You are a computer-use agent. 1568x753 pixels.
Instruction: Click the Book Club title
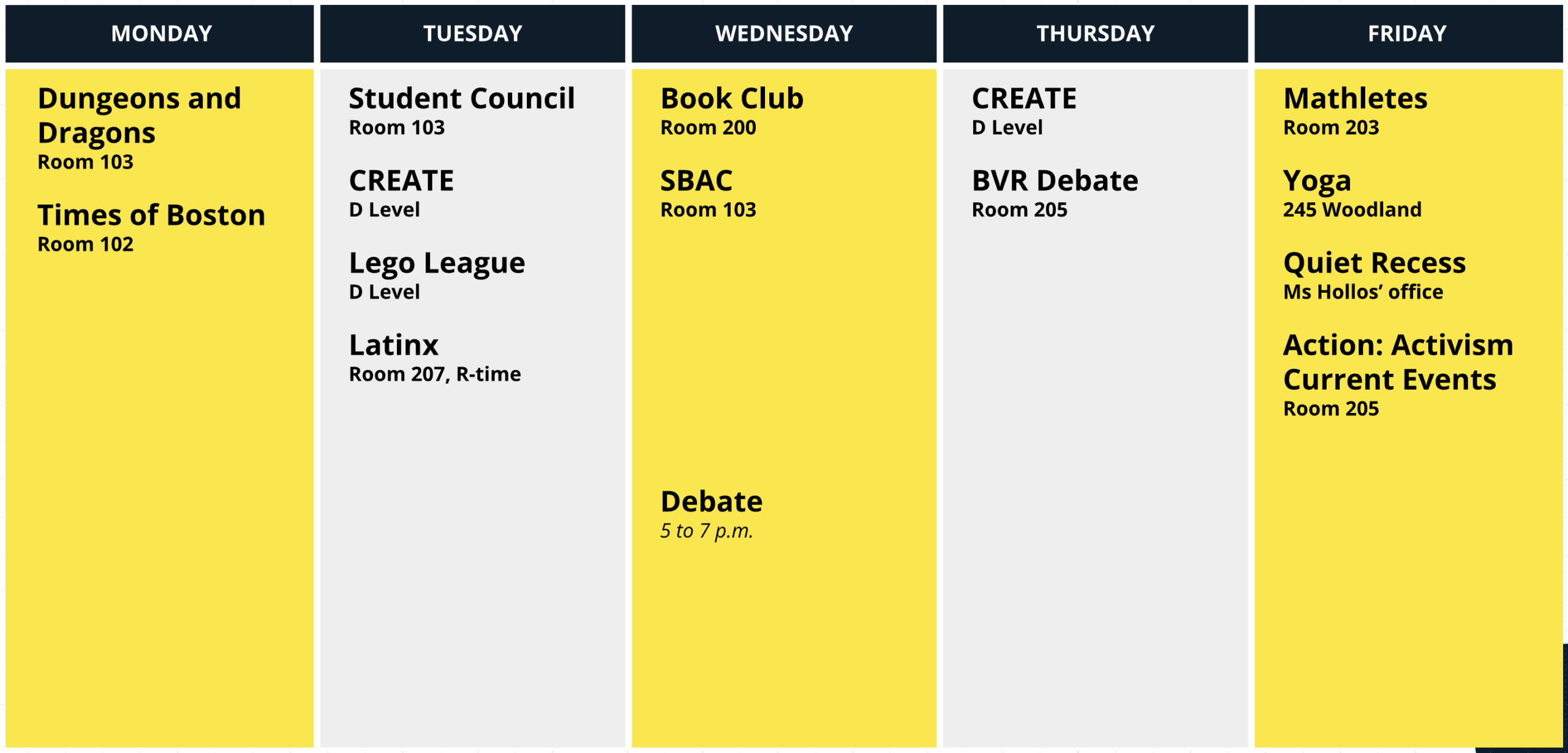731,99
